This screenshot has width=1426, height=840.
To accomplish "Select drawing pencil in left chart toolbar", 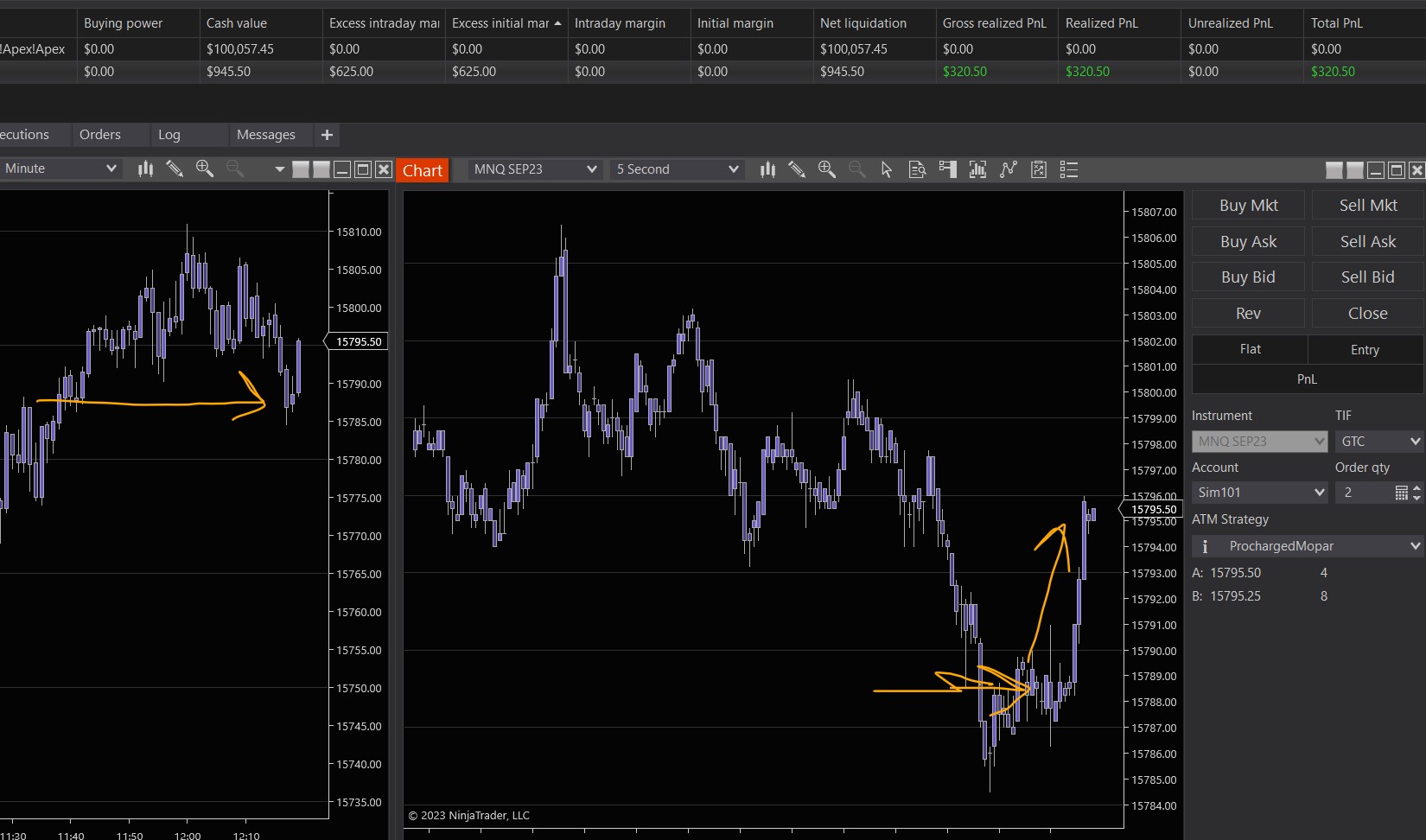I will 175,169.
